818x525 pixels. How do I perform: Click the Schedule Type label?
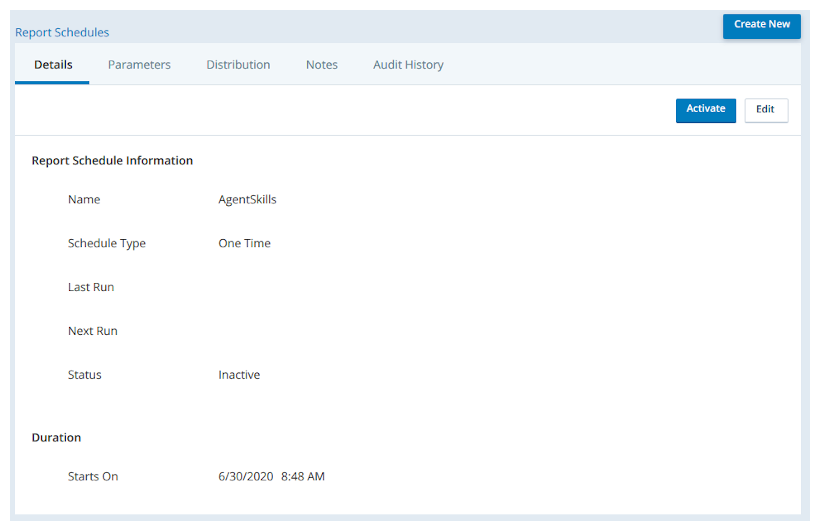(106, 243)
